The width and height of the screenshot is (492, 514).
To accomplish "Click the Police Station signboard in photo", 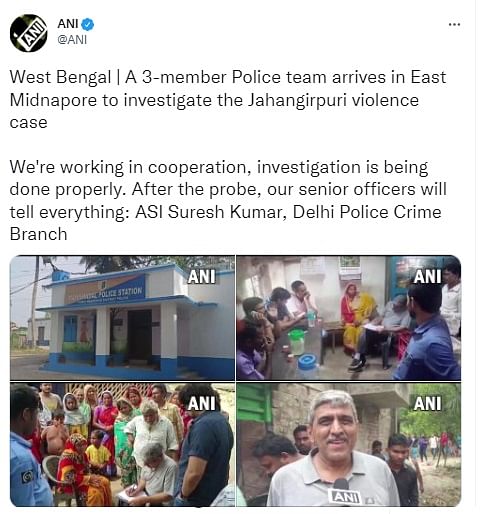I will [105, 291].
